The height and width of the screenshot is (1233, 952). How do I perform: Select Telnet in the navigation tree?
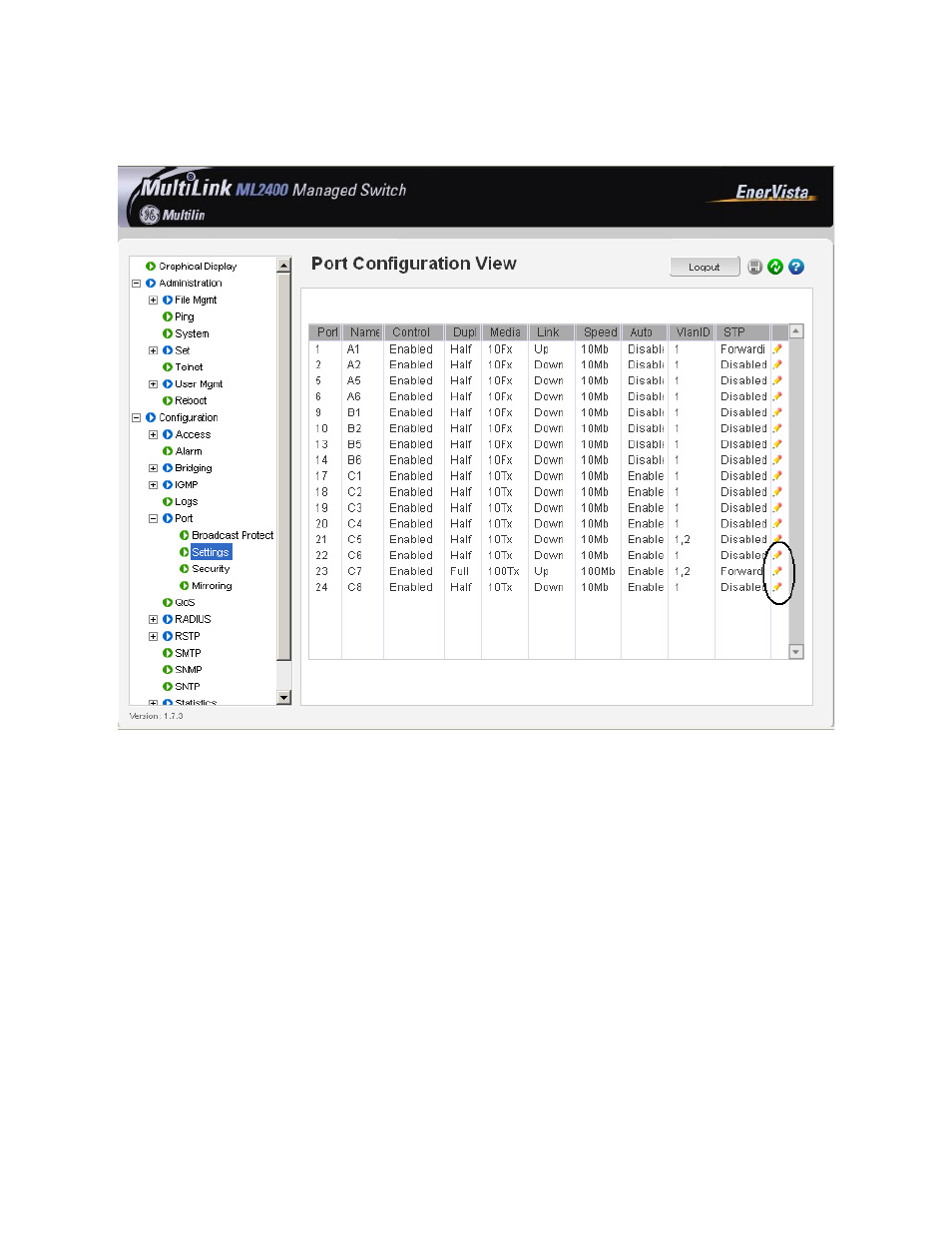[x=189, y=367]
